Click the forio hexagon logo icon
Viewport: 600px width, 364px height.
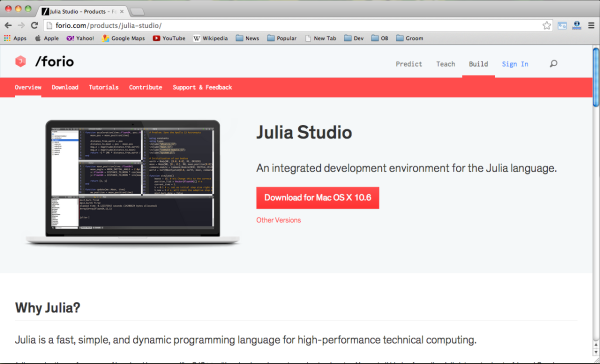click(20, 61)
